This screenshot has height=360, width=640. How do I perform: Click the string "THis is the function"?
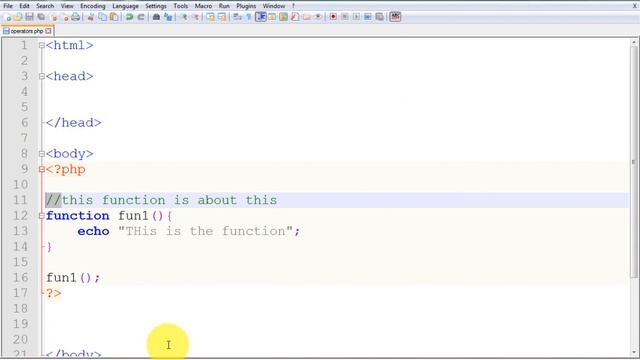point(206,231)
